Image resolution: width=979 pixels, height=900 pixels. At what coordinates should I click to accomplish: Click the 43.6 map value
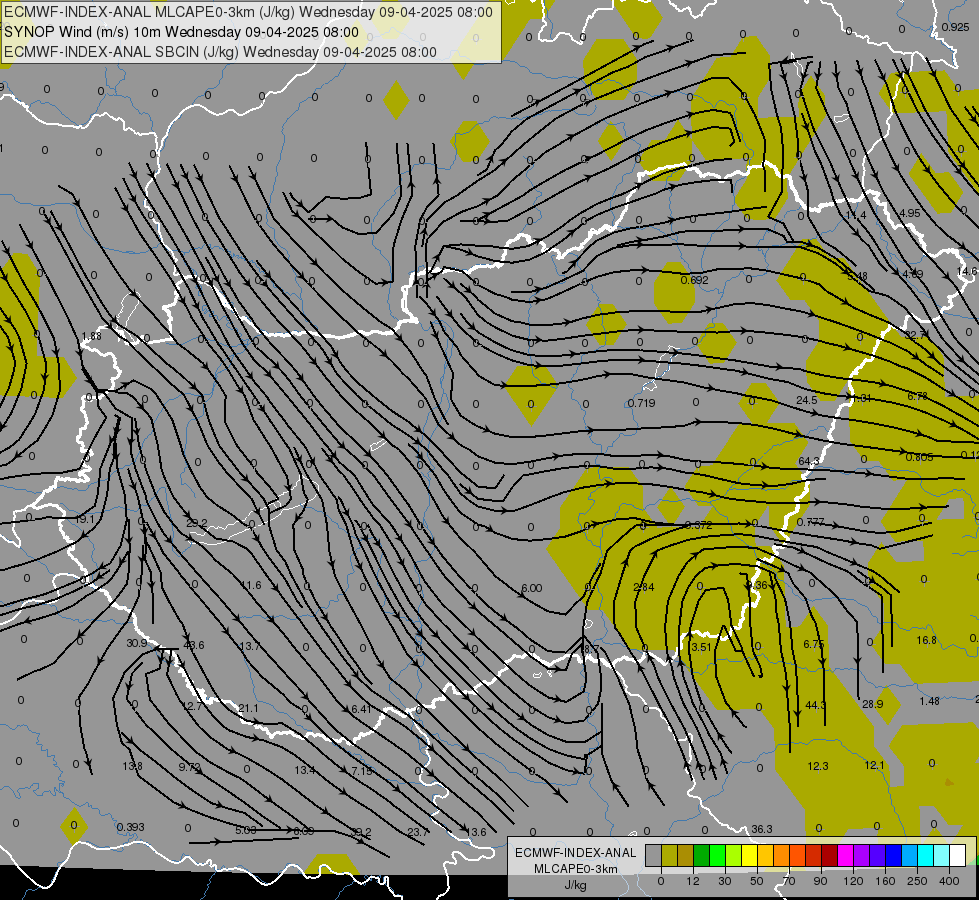click(x=193, y=645)
